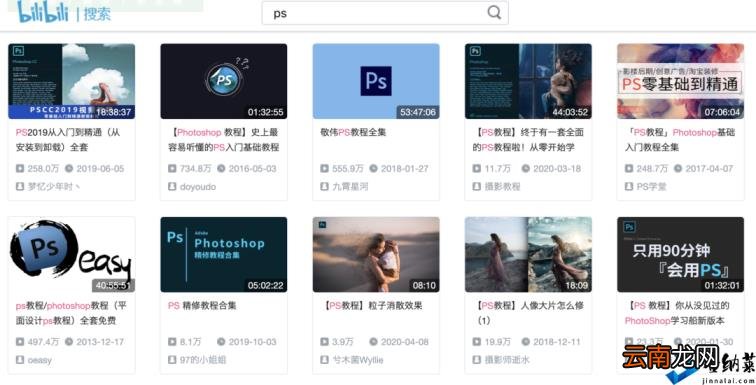
Task: Click clock icon beside 2018-12-11
Action: [x=526, y=342]
